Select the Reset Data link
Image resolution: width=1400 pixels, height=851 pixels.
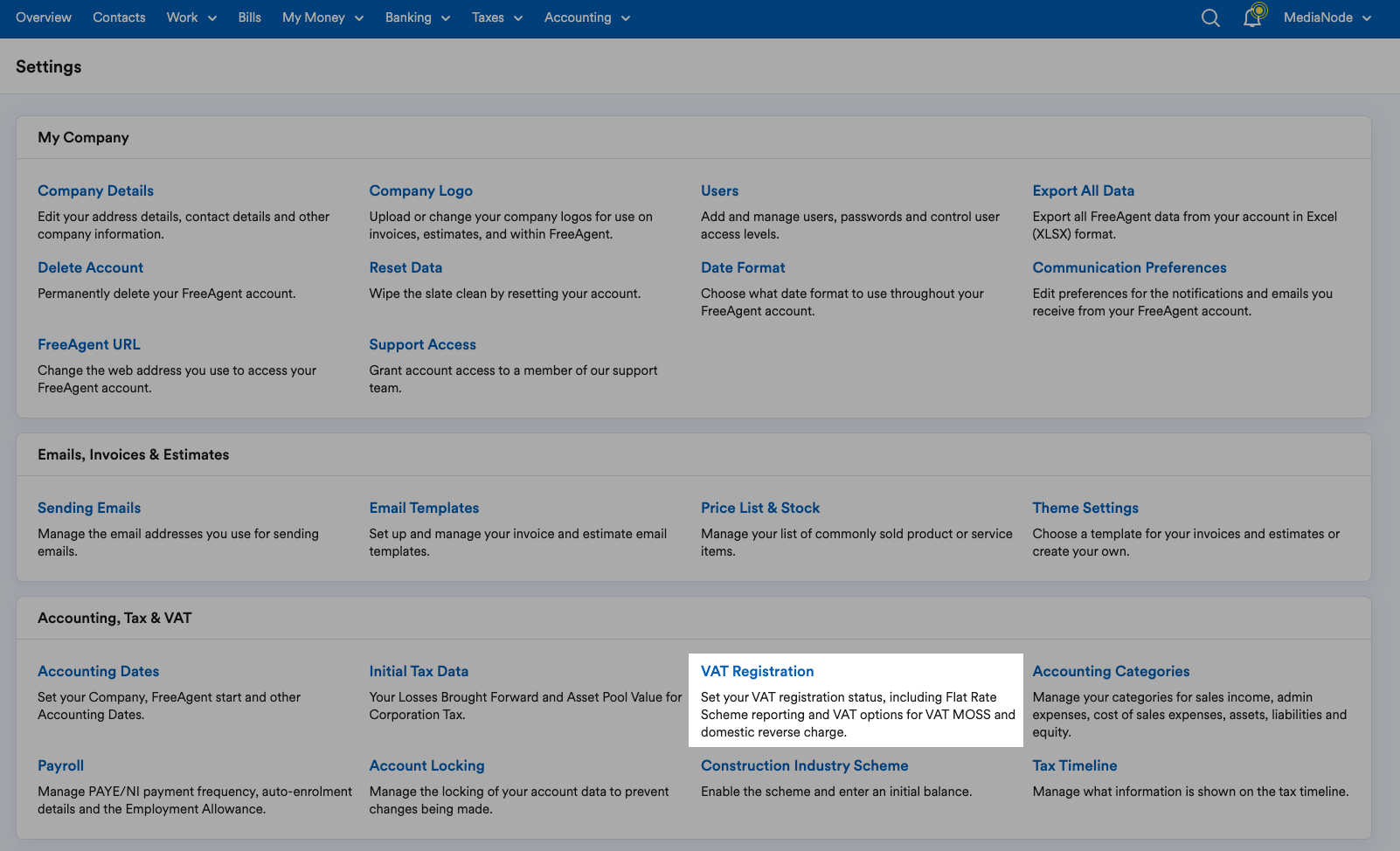pyautogui.click(x=405, y=267)
